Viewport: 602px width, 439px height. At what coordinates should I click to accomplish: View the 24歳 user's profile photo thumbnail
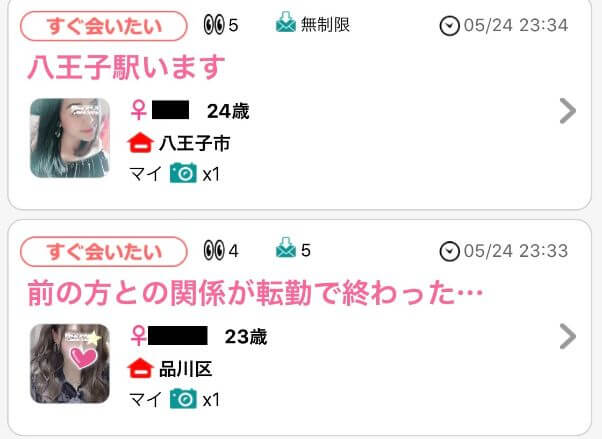coord(70,138)
